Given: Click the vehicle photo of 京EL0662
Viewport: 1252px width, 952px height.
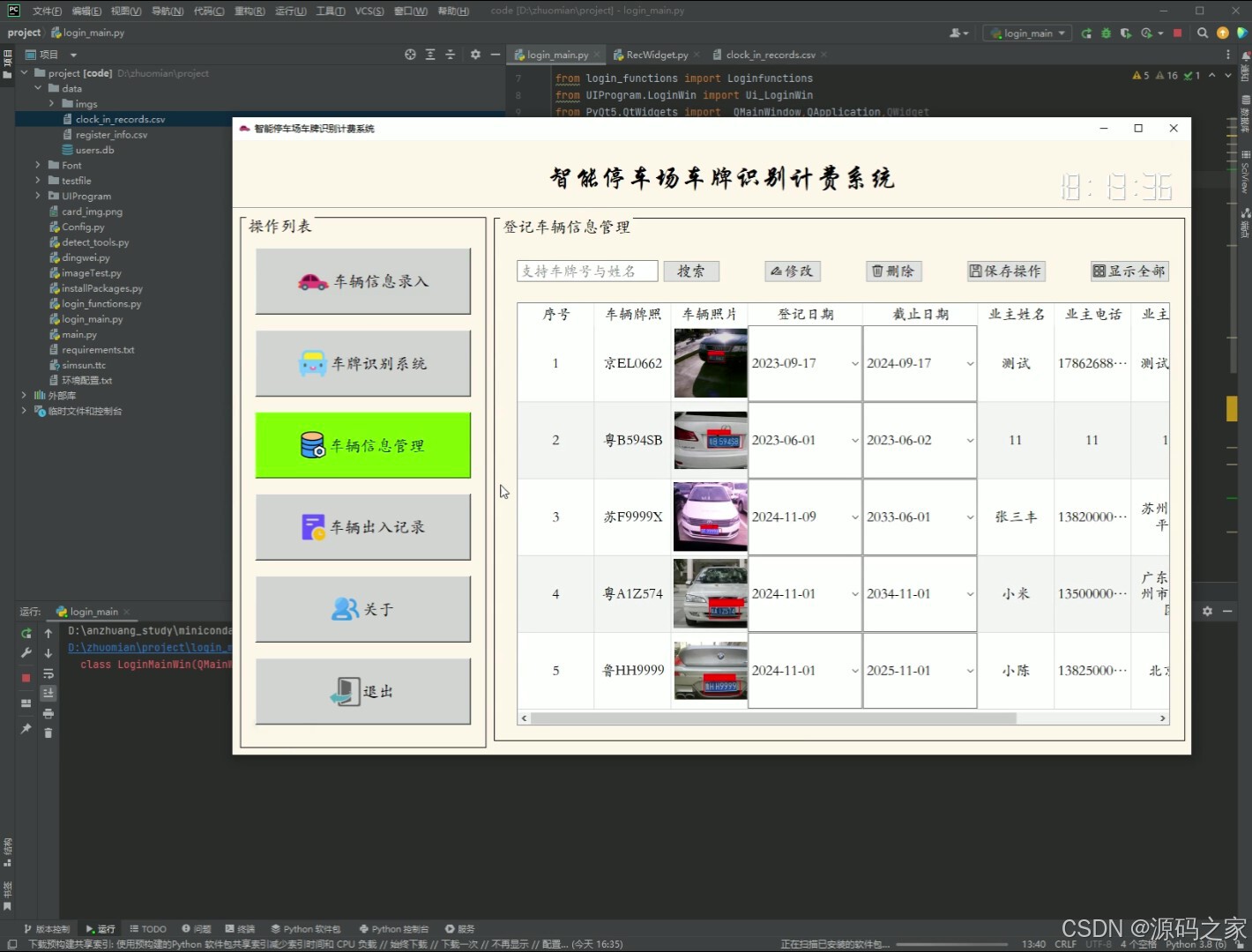Looking at the screenshot, I should click(710, 363).
